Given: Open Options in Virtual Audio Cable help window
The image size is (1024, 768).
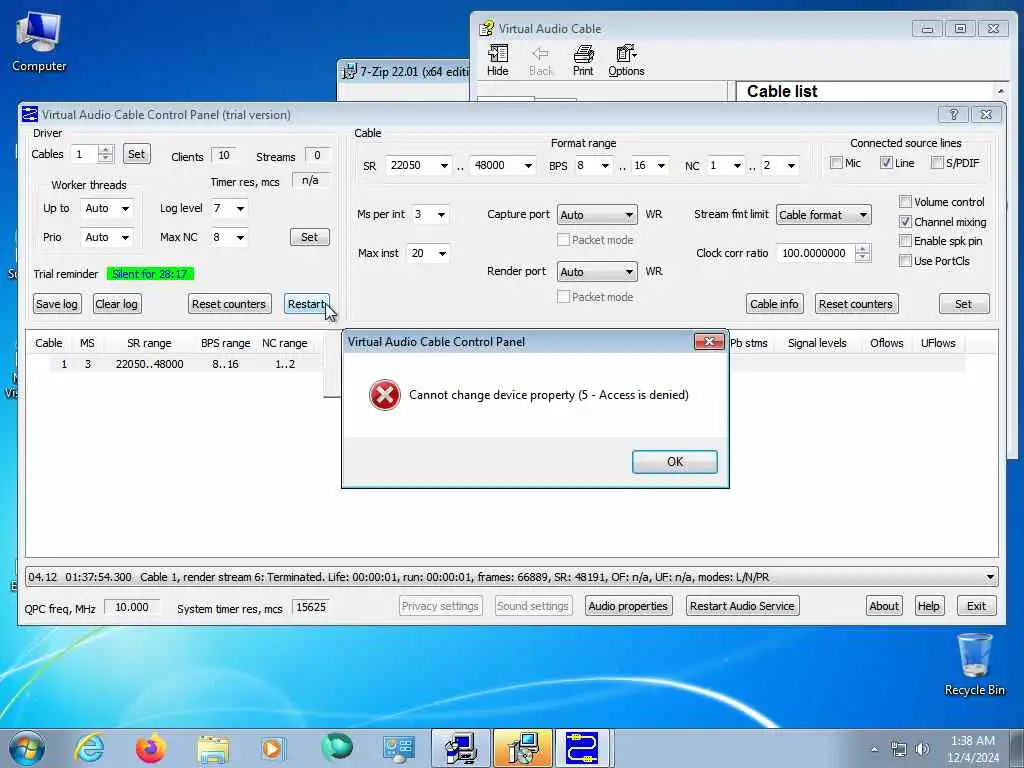Looking at the screenshot, I should pos(626,60).
